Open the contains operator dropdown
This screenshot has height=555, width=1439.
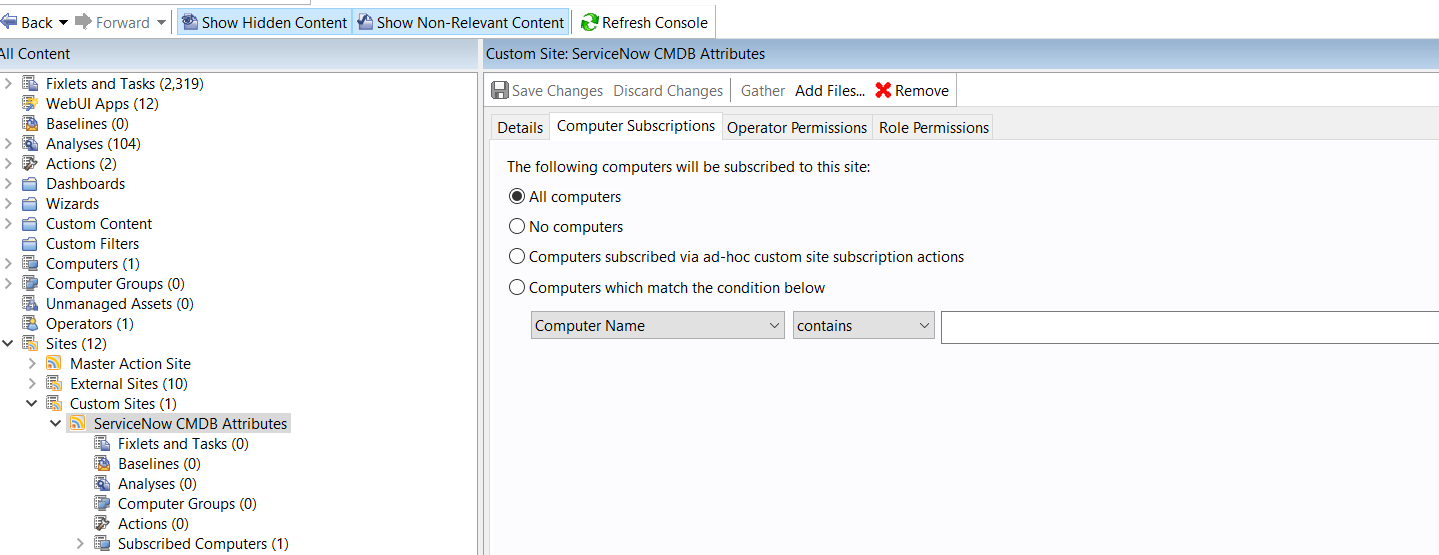click(864, 326)
